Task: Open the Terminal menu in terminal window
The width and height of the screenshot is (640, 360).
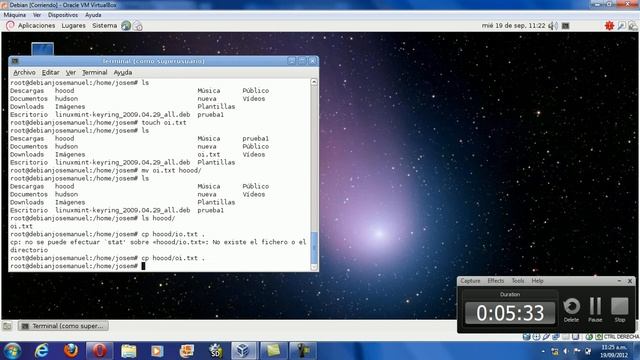Action: 94,72
